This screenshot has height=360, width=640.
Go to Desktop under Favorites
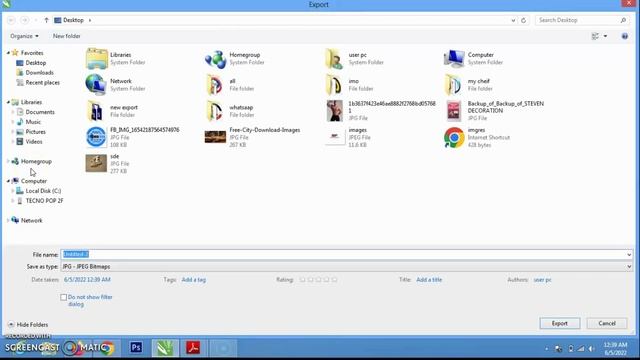click(x=36, y=63)
